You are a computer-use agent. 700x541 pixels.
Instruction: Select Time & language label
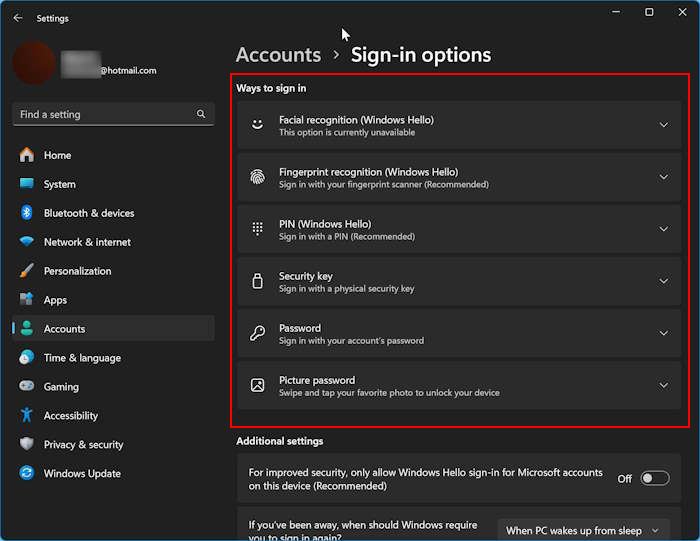[82, 358]
